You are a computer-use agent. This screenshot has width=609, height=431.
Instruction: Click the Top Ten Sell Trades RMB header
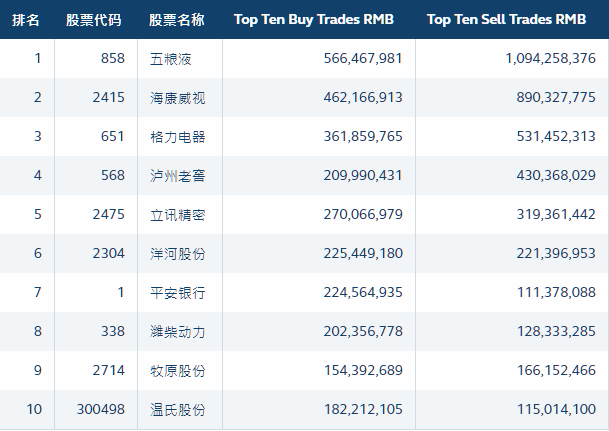pyautogui.click(x=506, y=19)
